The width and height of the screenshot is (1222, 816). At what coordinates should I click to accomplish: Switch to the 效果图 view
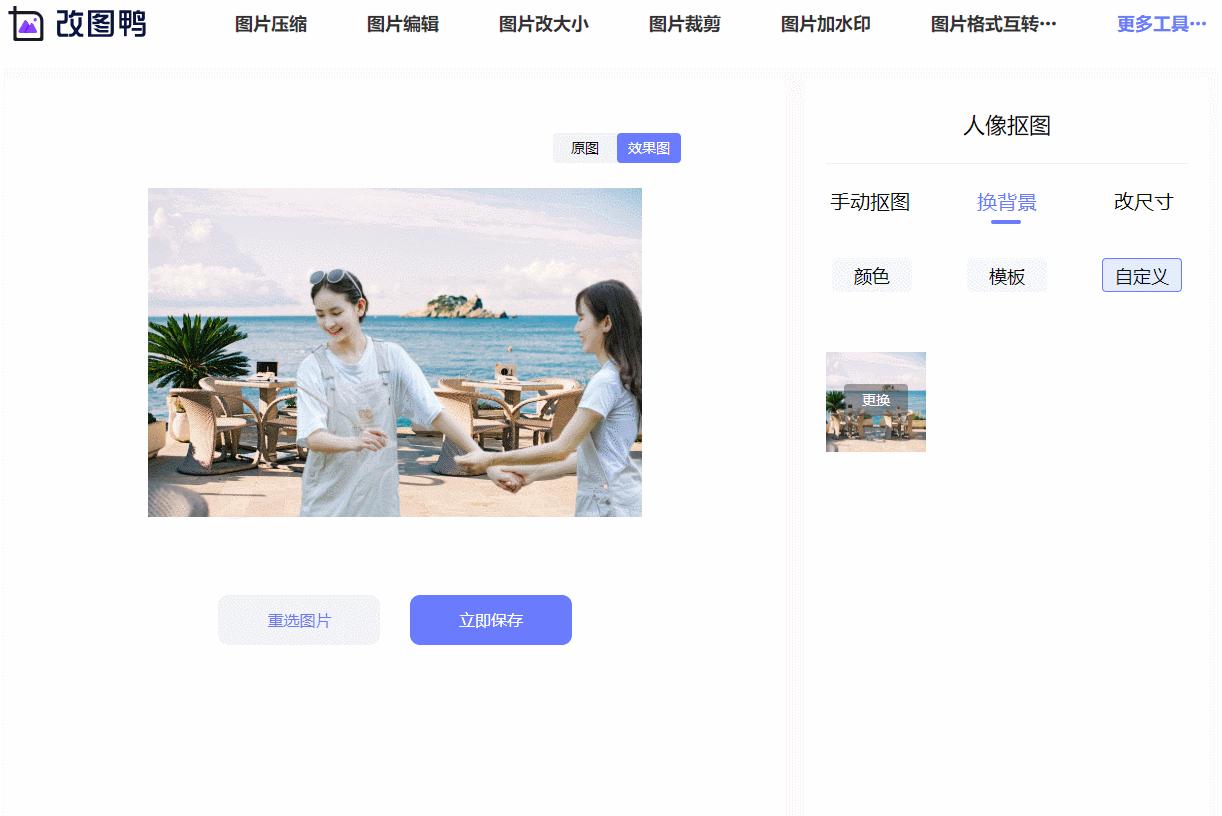click(x=648, y=147)
